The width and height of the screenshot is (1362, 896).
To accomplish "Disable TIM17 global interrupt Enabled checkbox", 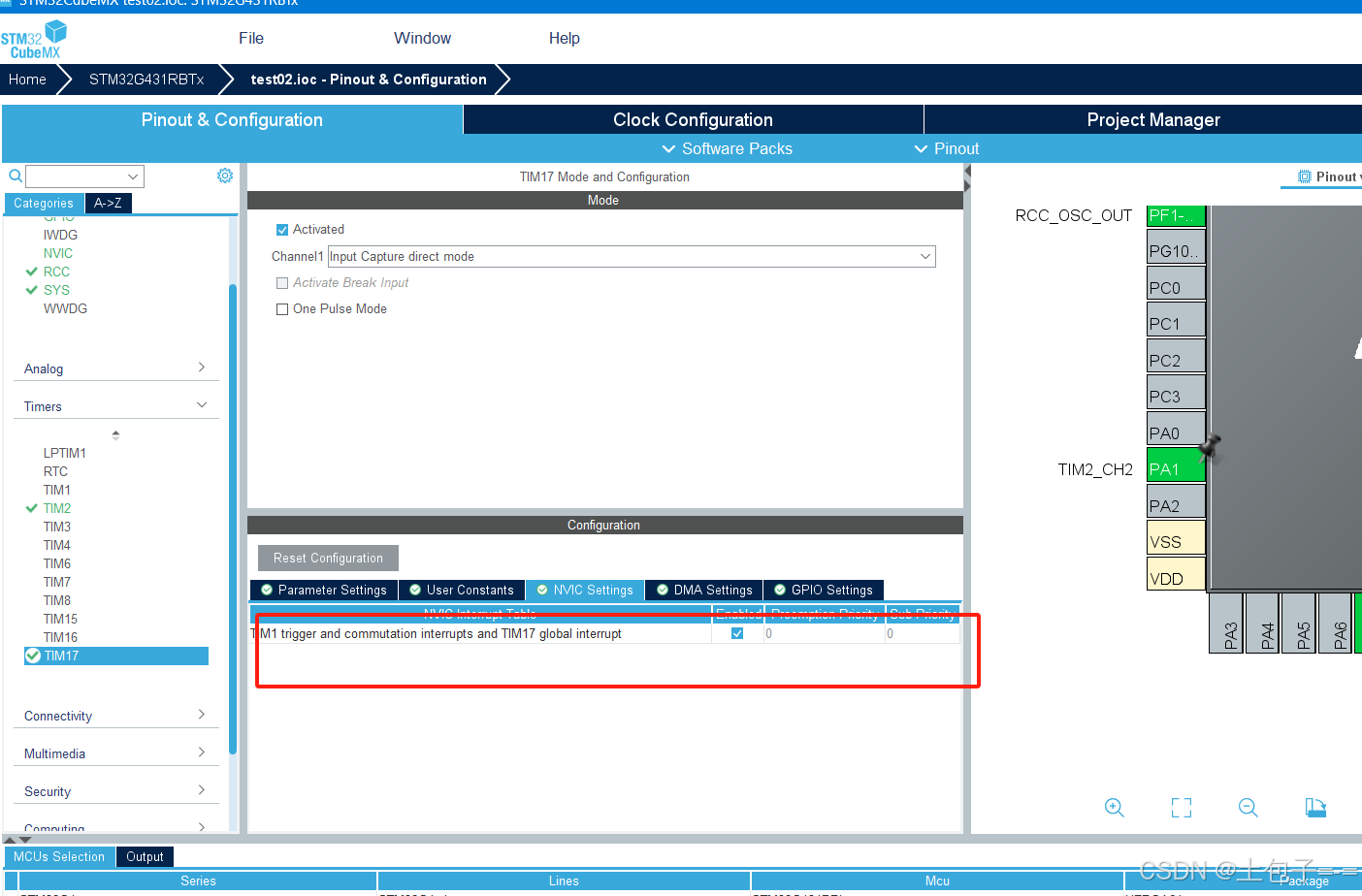I will coord(737,633).
